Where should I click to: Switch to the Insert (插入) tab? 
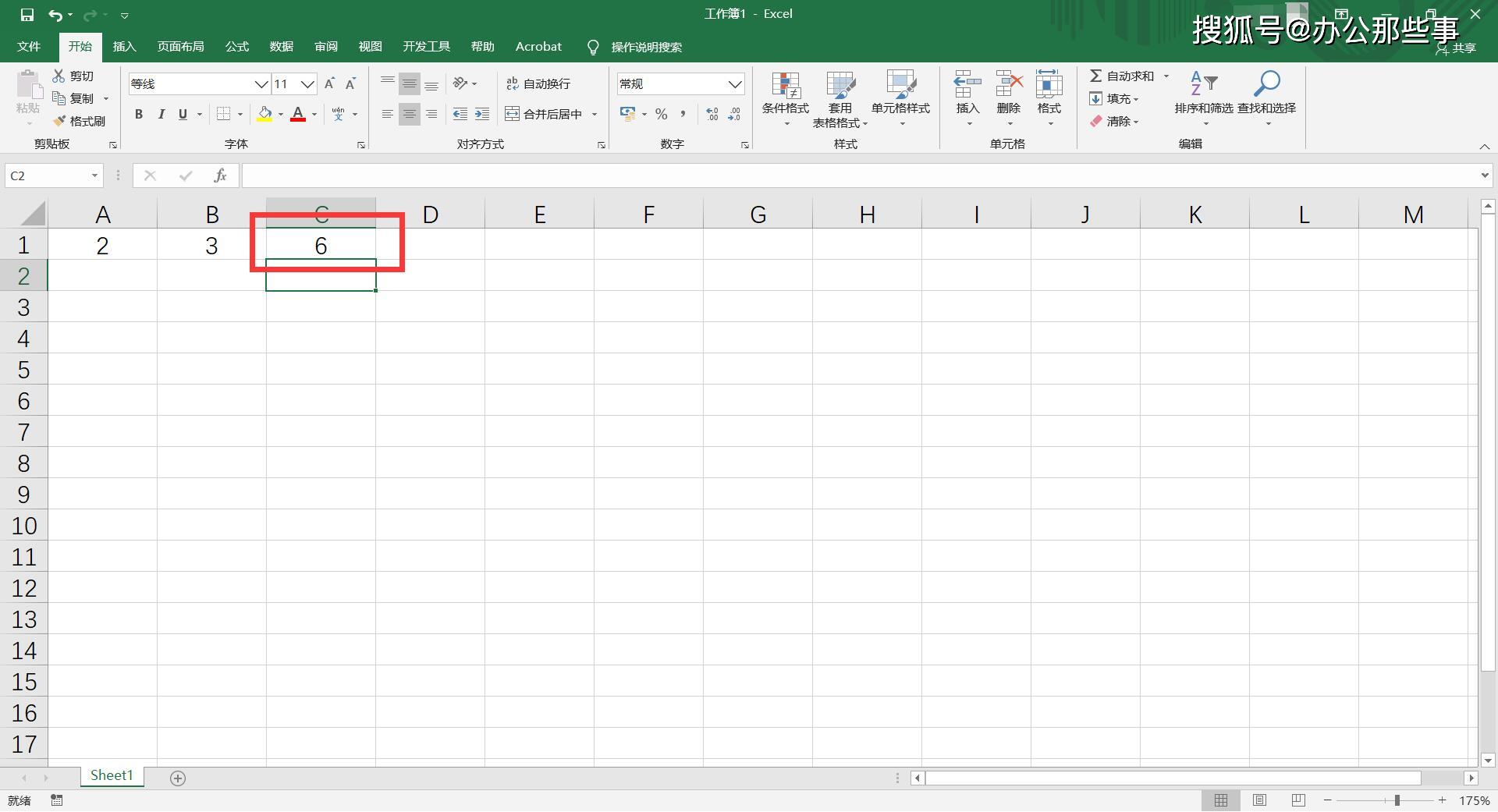pos(124,47)
